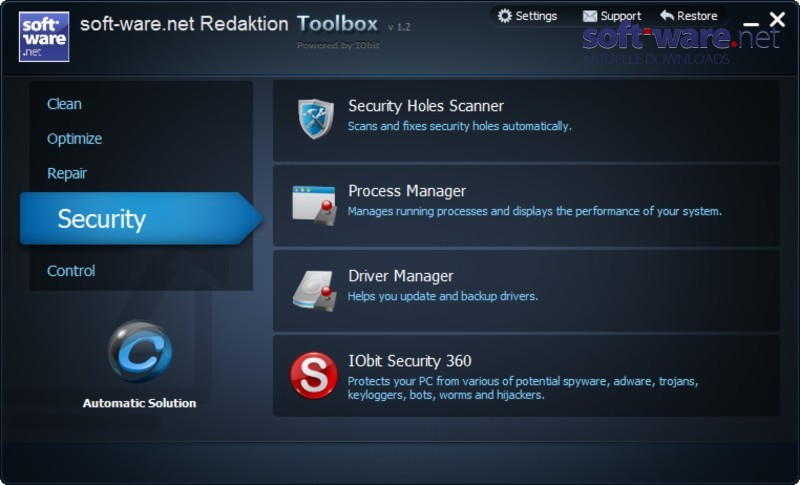This screenshot has width=800, height=485.
Task: Click the Restore arrow icon
Action: point(667,15)
